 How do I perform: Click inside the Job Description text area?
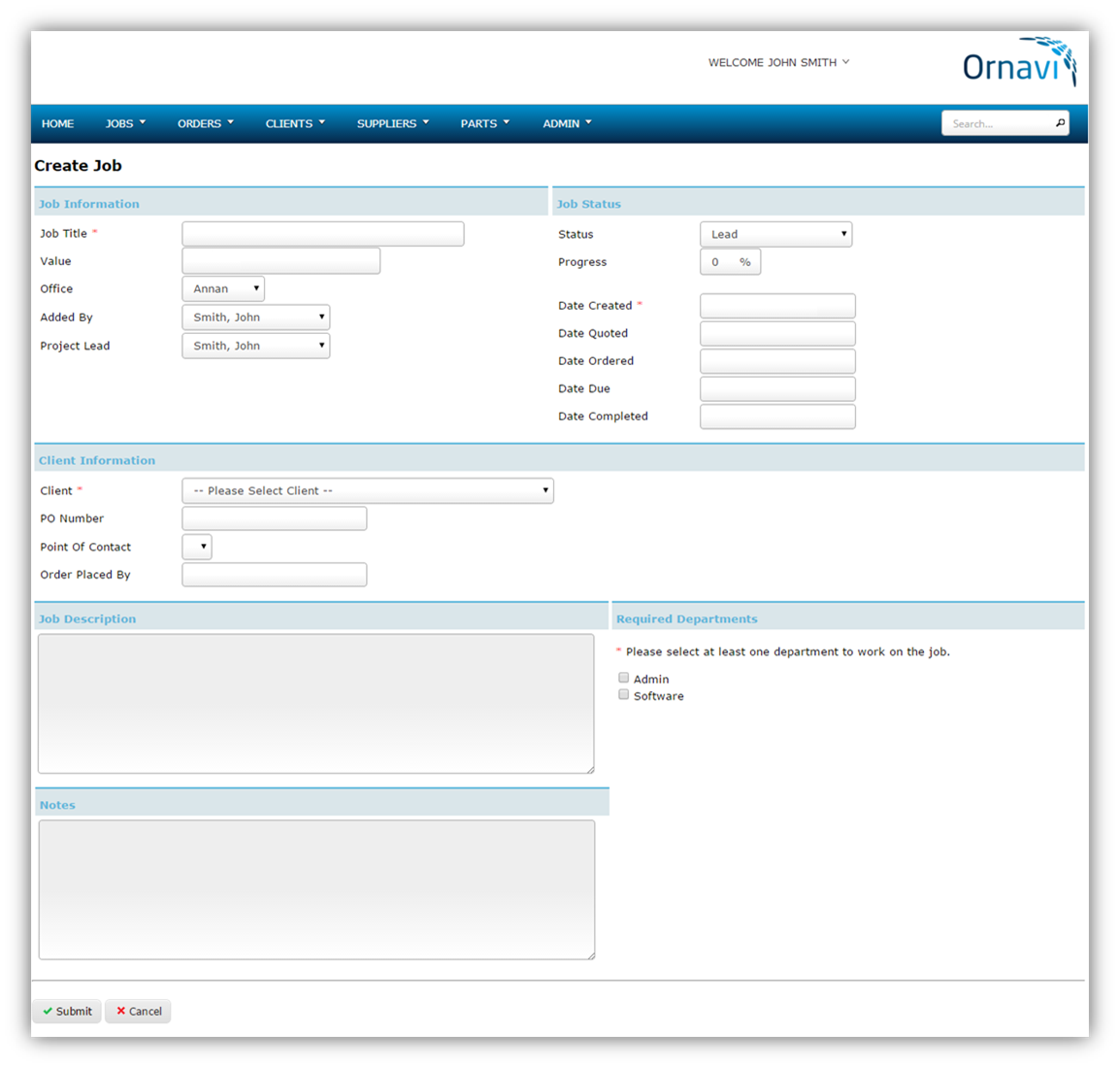[315, 703]
